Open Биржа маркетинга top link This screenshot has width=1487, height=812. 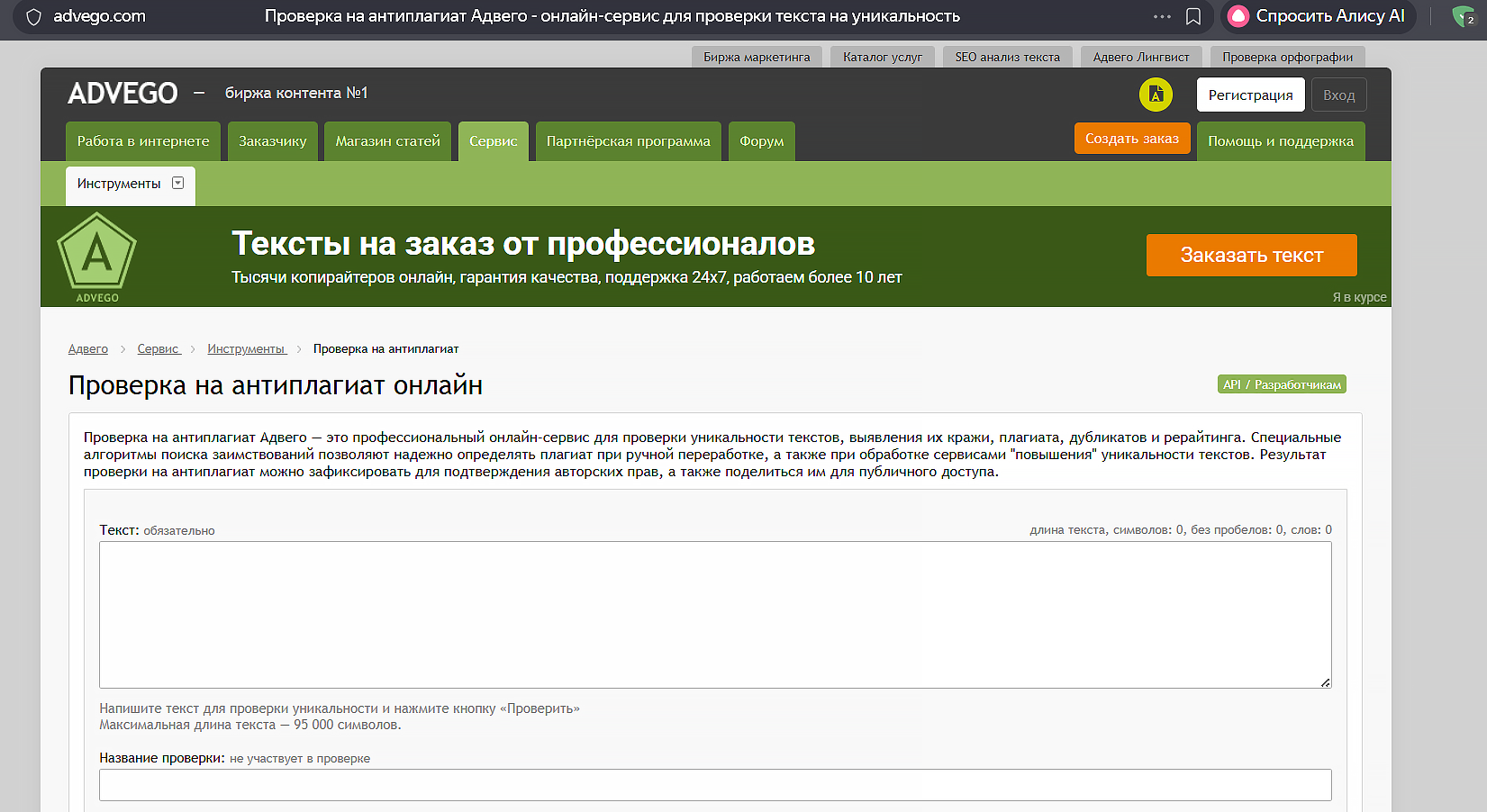[x=757, y=57]
